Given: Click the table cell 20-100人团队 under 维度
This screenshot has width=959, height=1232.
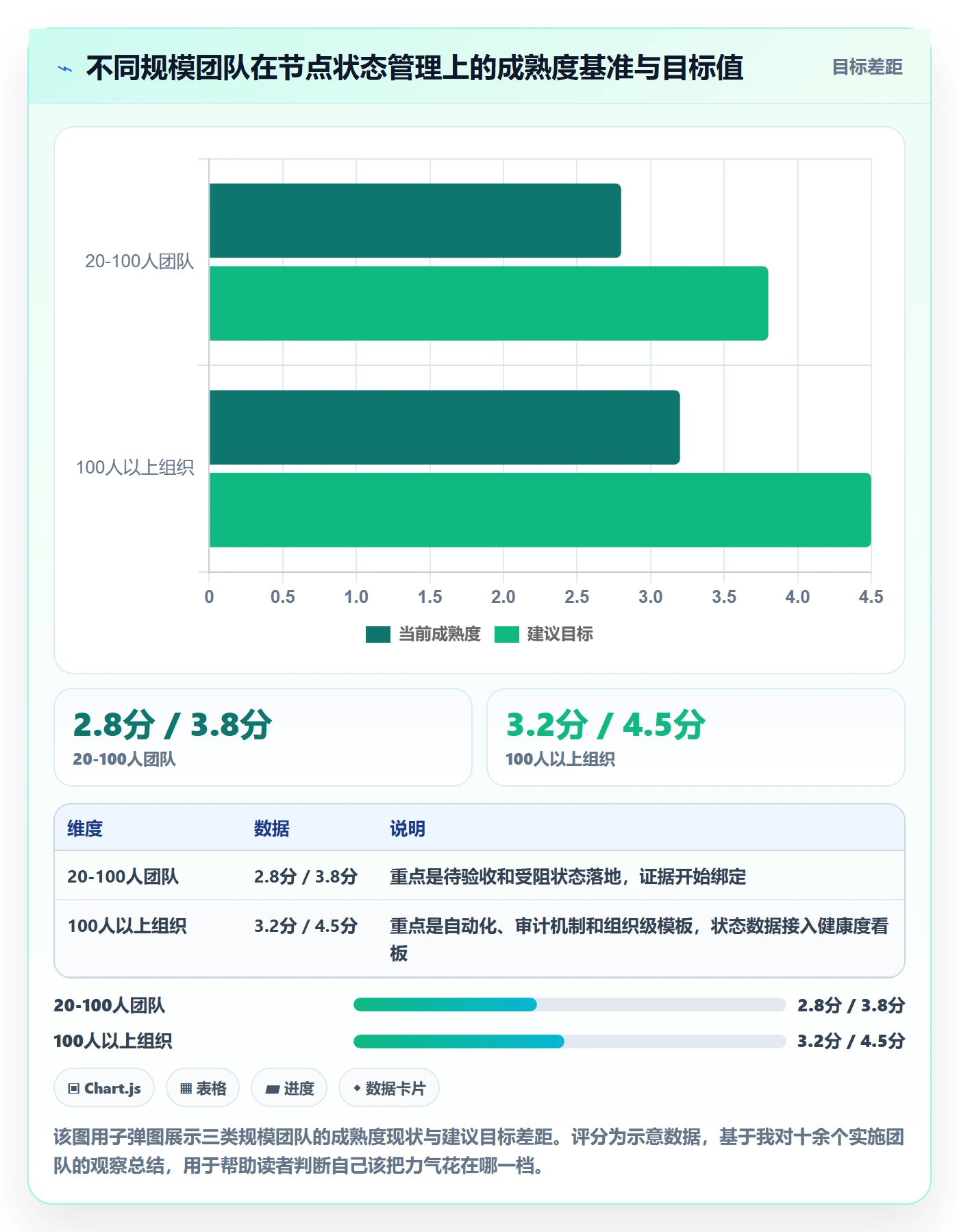Looking at the screenshot, I should click(x=123, y=876).
